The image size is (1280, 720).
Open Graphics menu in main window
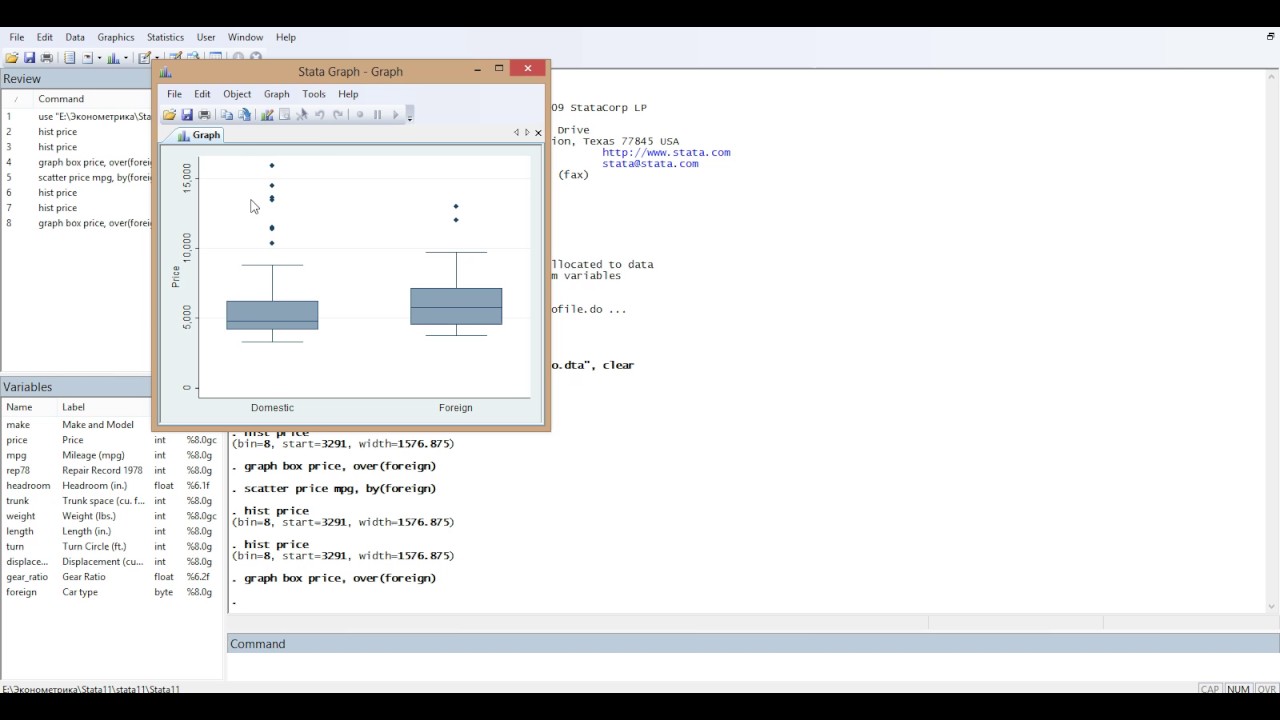click(x=116, y=37)
